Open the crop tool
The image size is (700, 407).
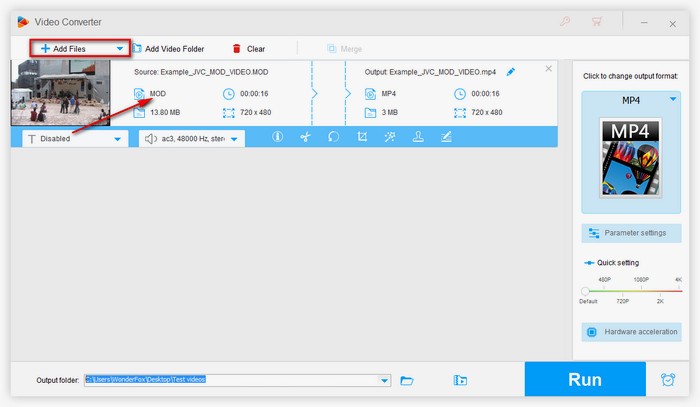pos(362,137)
